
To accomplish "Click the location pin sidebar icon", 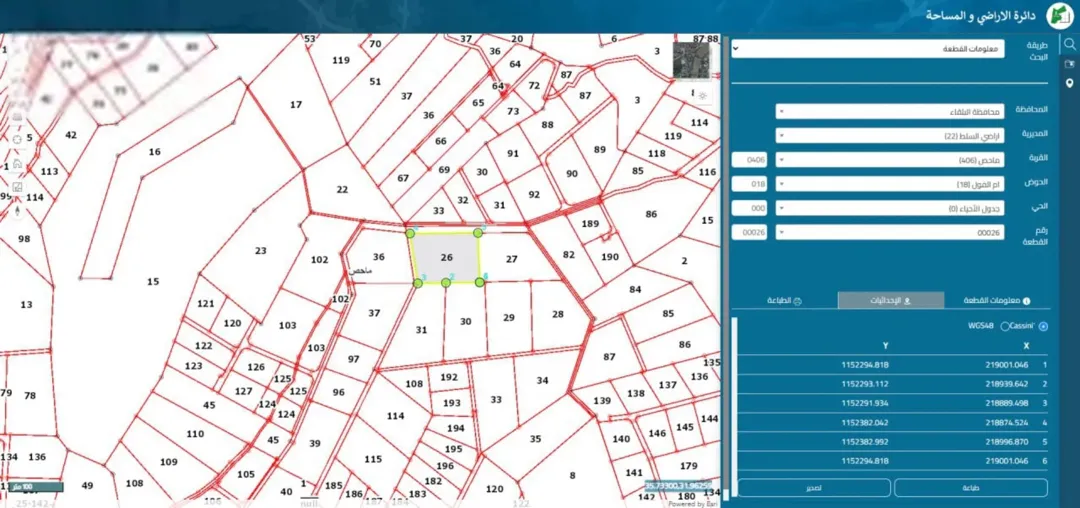I will pyautogui.click(x=1070, y=83).
